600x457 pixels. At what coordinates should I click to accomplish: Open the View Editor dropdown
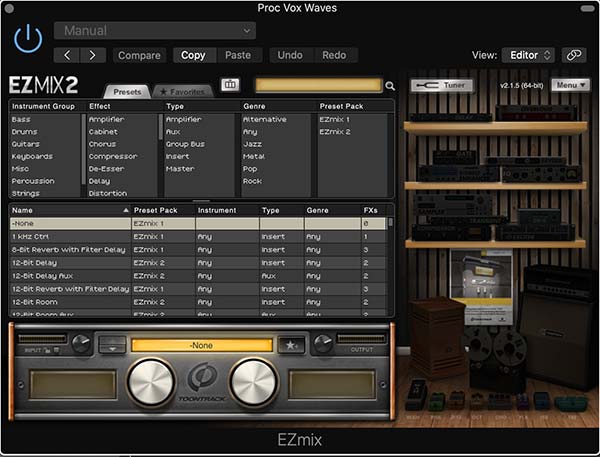click(x=530, y=55)
